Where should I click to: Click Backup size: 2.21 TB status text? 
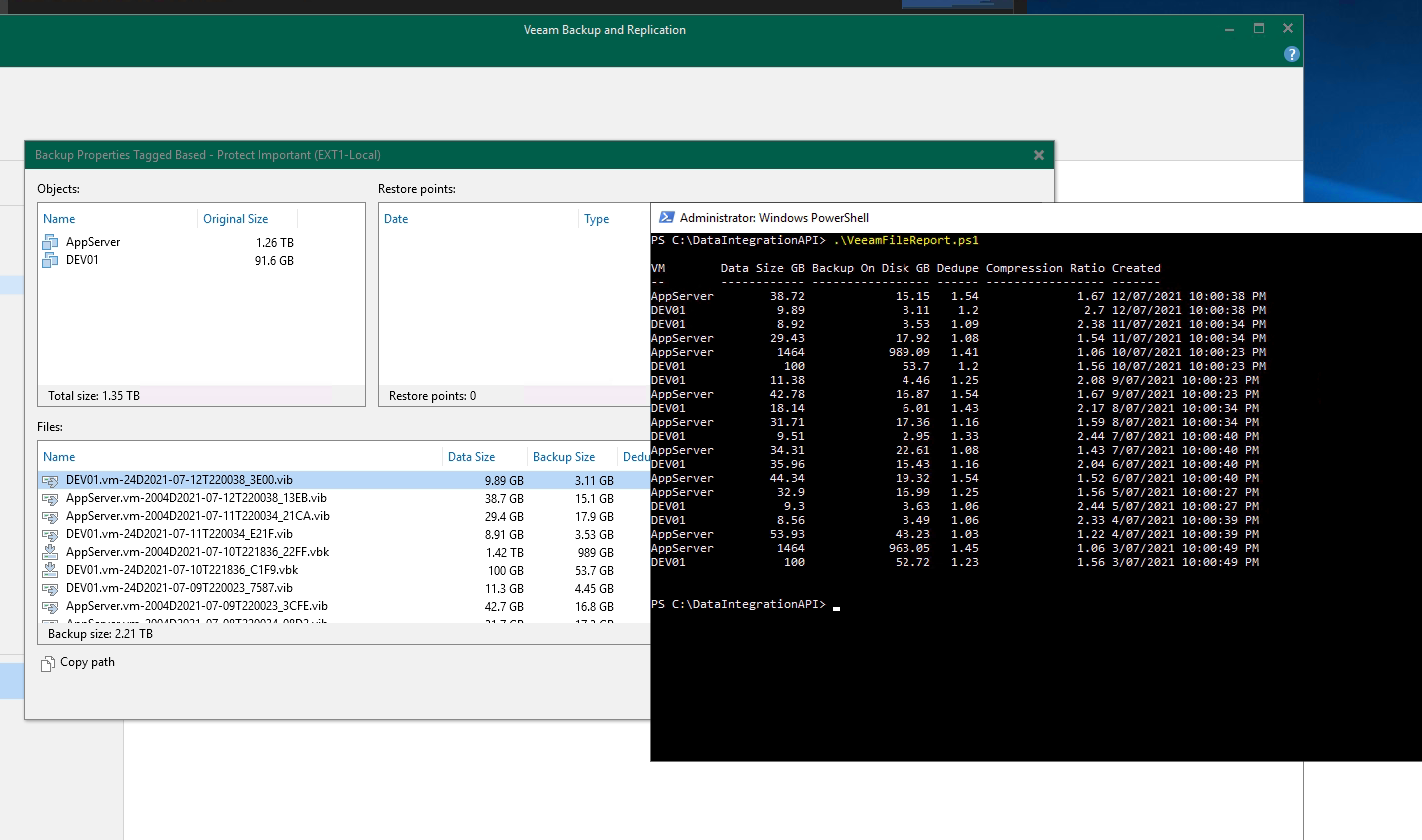coord(100,634)
